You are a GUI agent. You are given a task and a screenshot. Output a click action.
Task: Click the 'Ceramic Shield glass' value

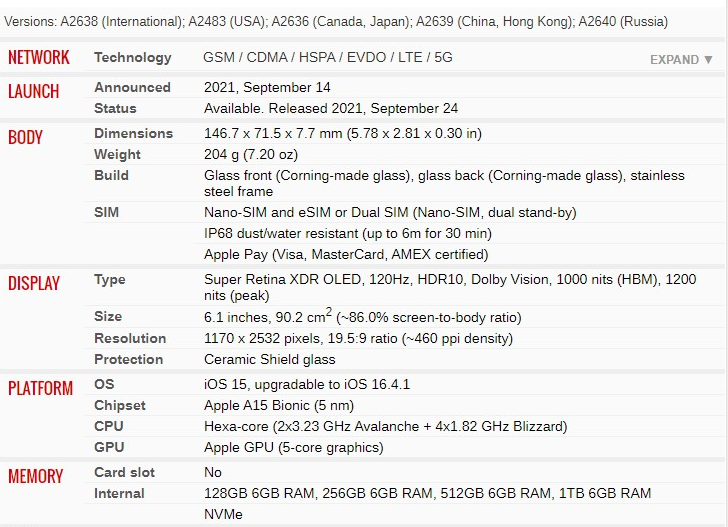[270, 359]
